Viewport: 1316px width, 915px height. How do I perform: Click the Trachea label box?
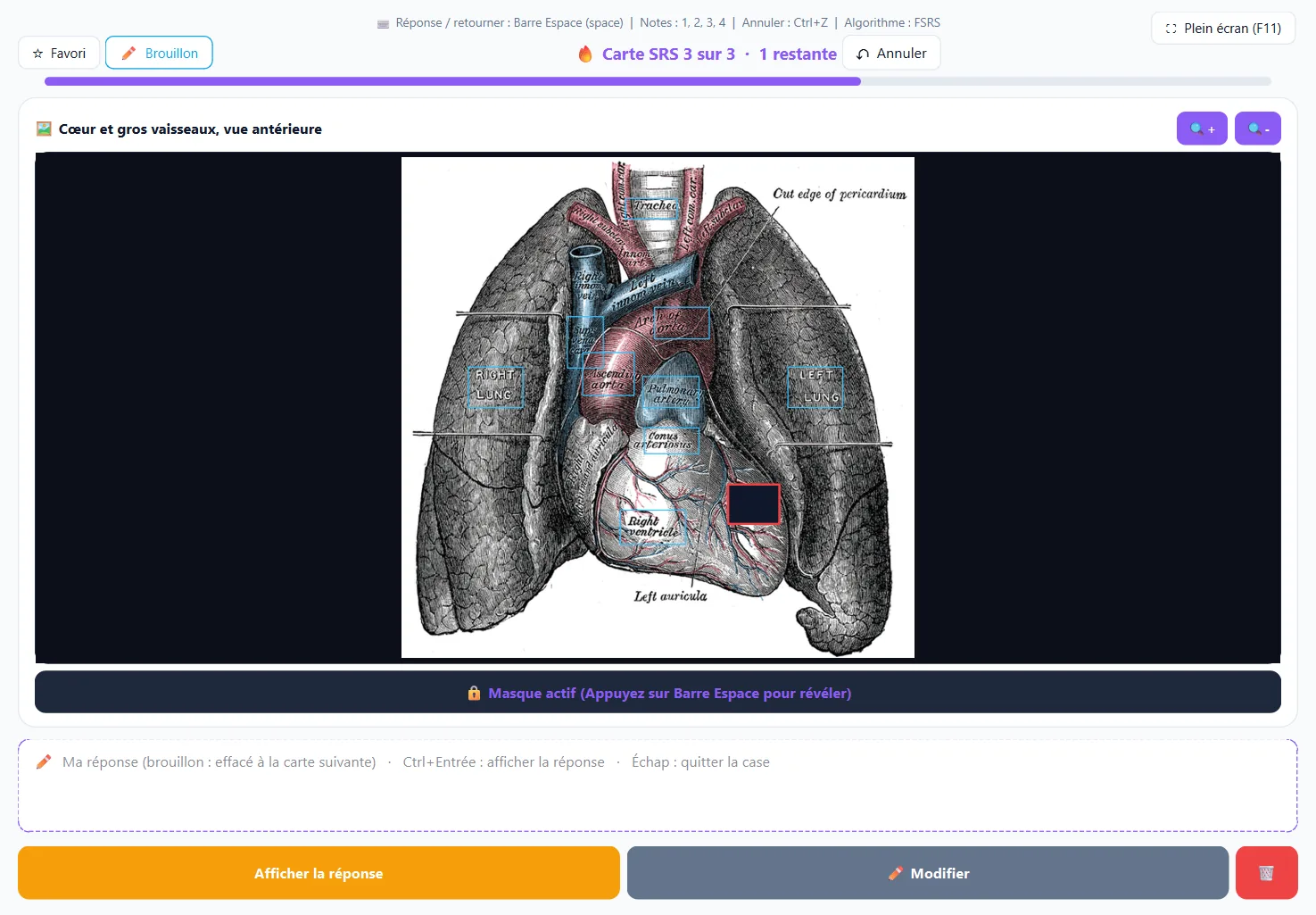(x=653, y=209)
